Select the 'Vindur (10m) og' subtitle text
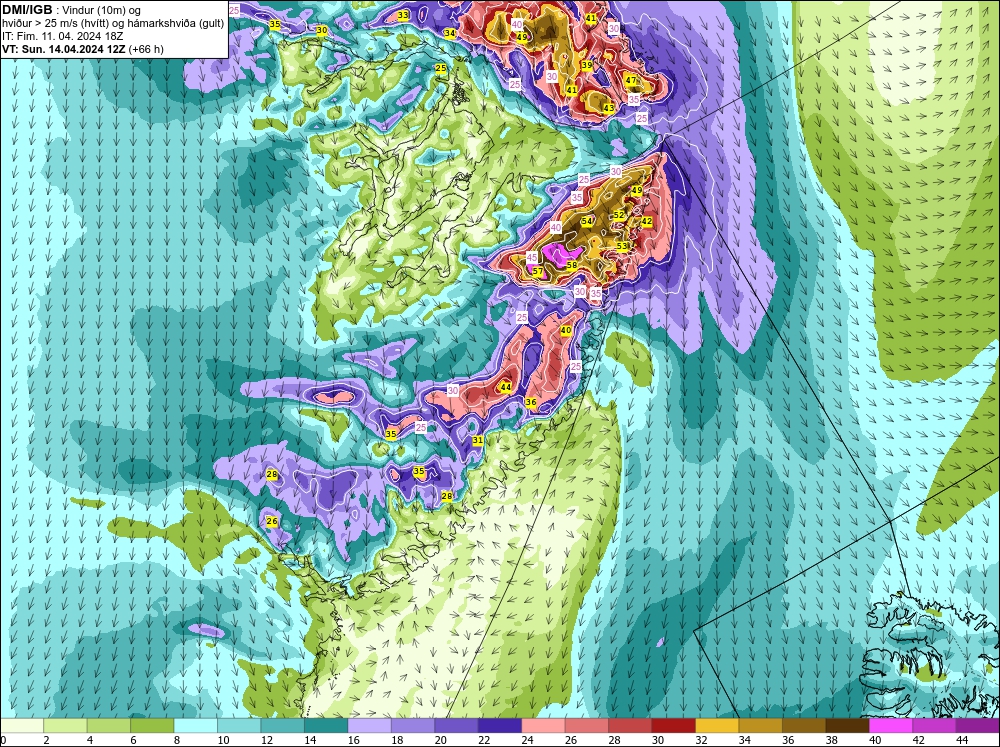 [x=103, y=10]
